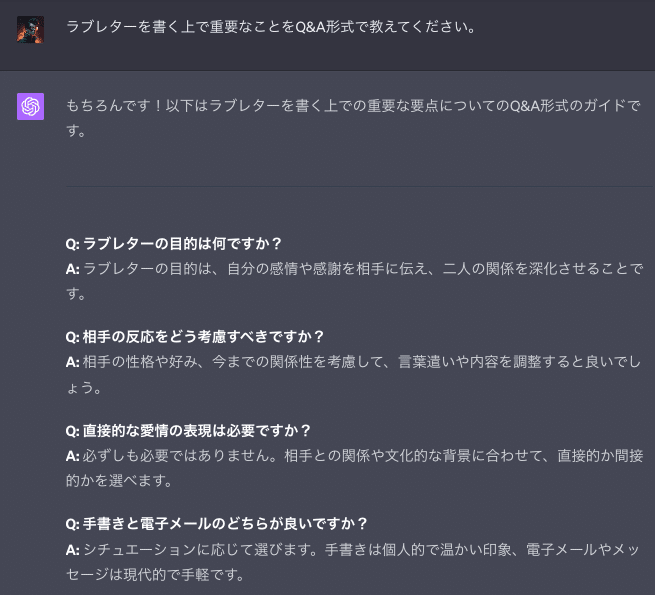This screenshot has width=655, height=595.
Task: Click the bold A: label before 必ずしも必要
Action: [72, 455]
